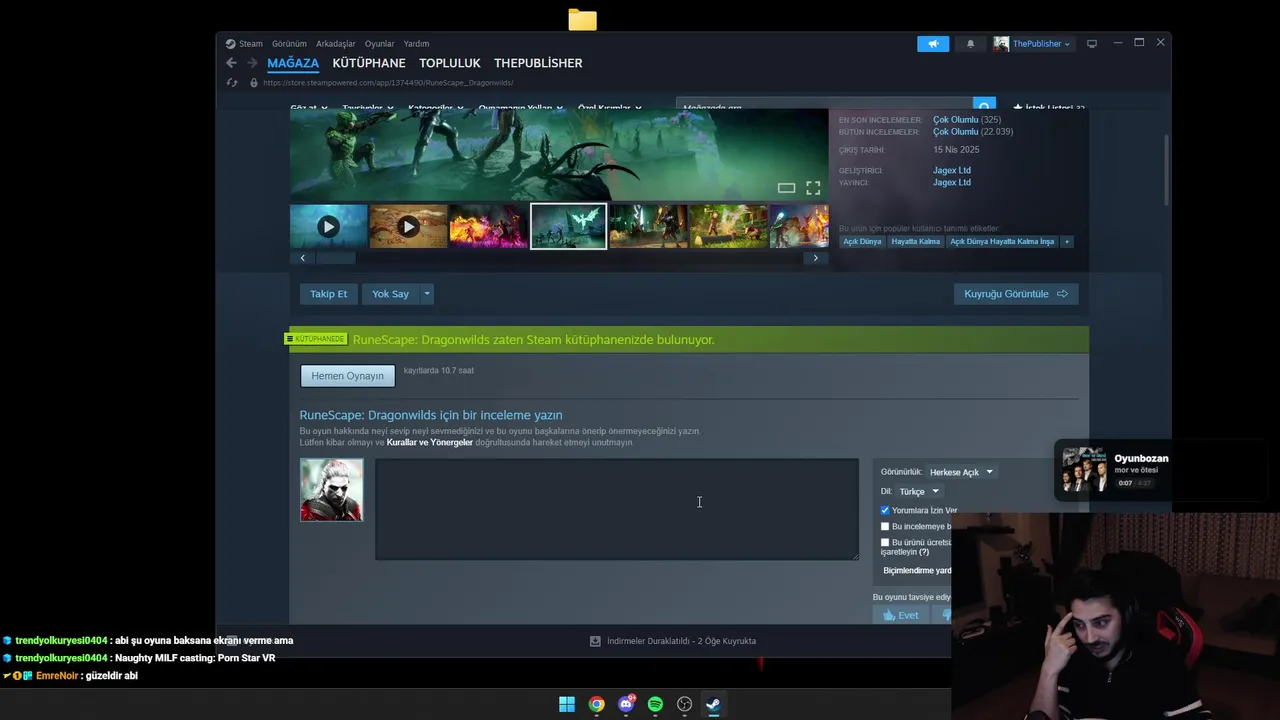1280x720 pixels.
Task: Click the Açık Dünya tag
Action: [862, 241]
